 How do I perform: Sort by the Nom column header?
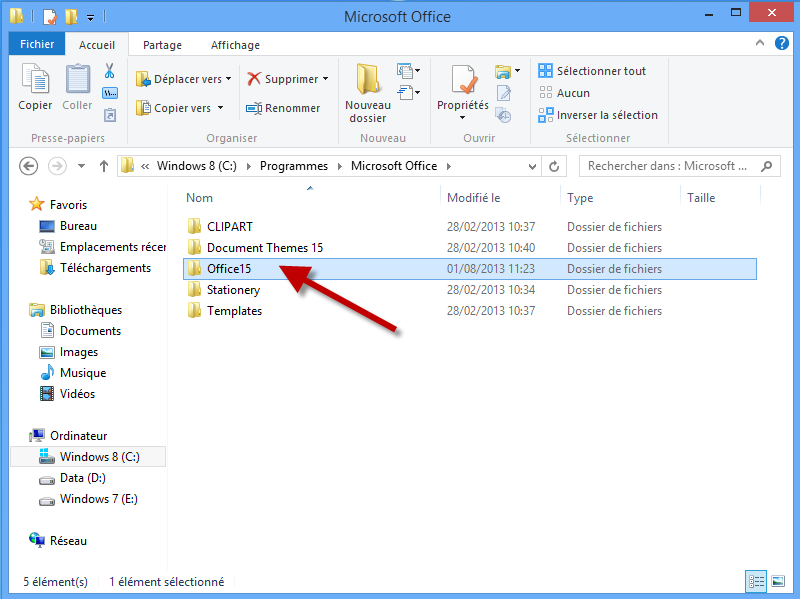coord(199,198)
